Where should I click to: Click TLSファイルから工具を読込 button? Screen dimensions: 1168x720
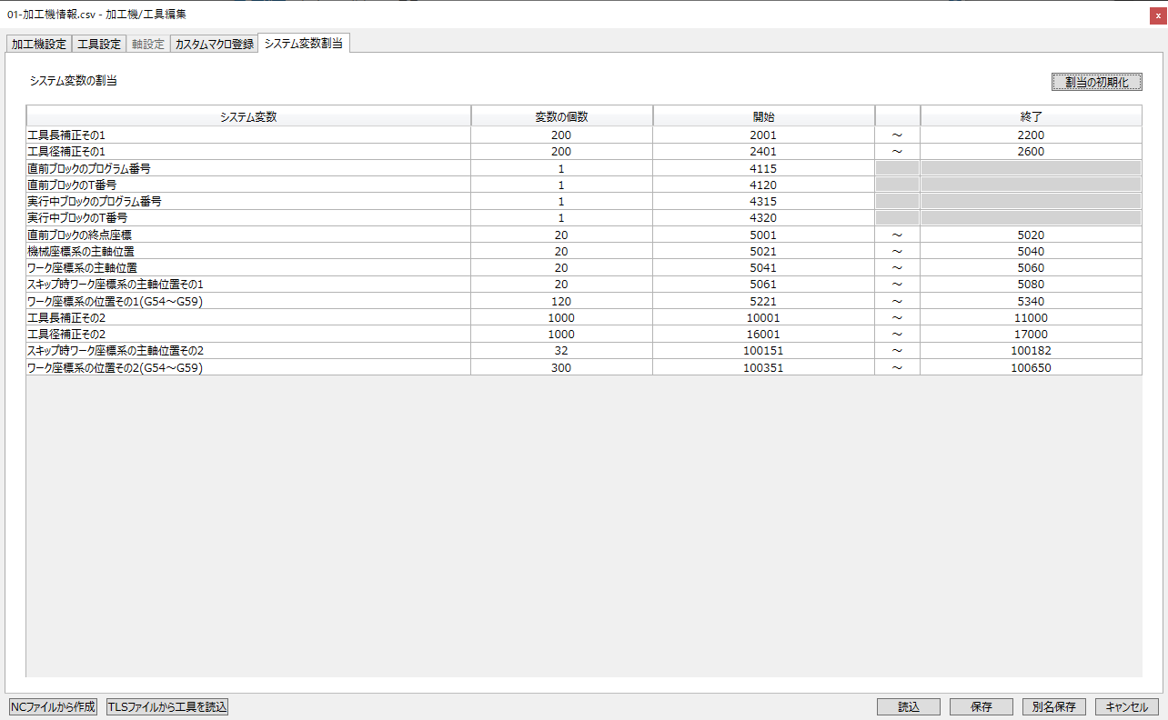pyautogui.click(x=168, y=707)
